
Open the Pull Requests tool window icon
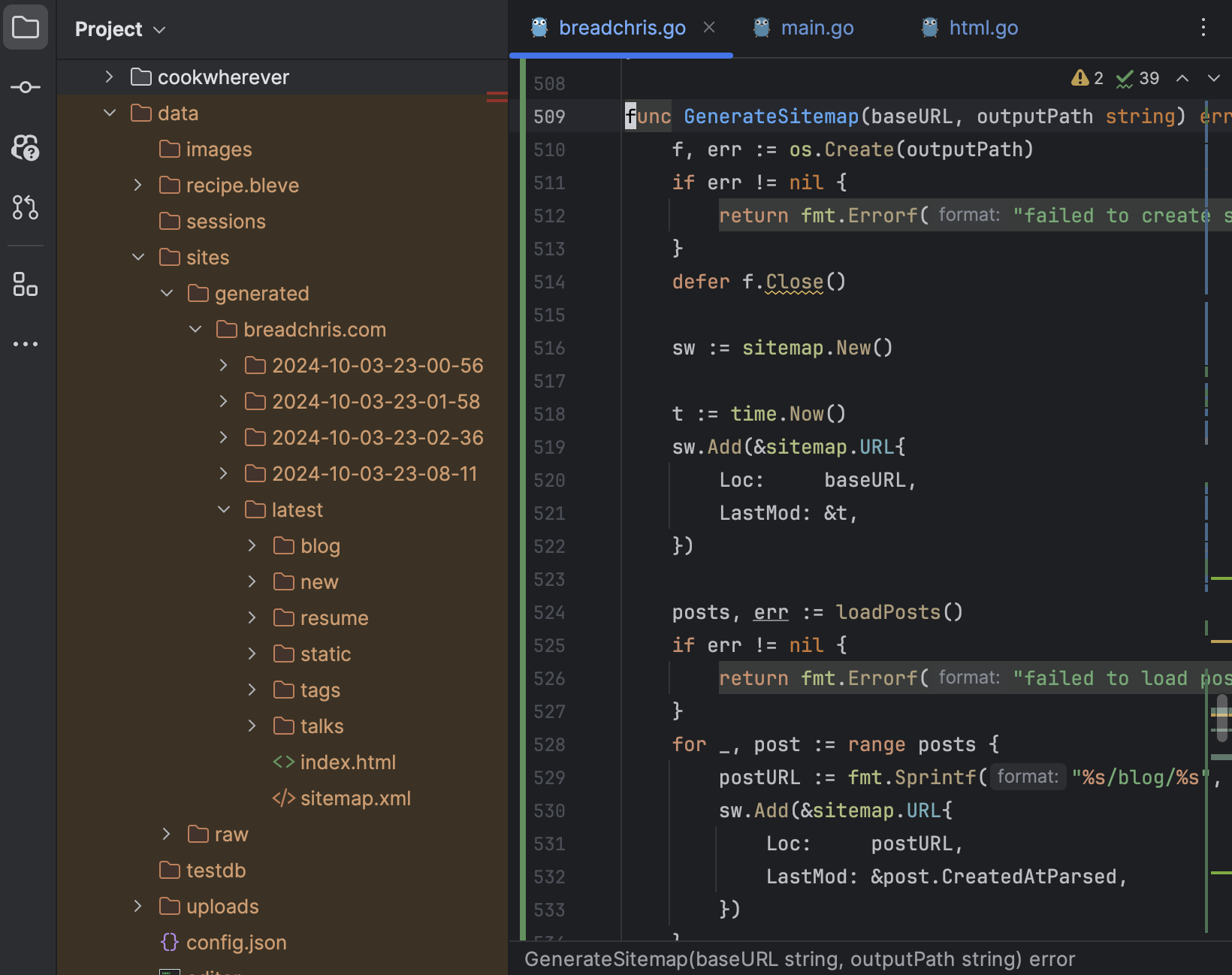tap(26, 207)
